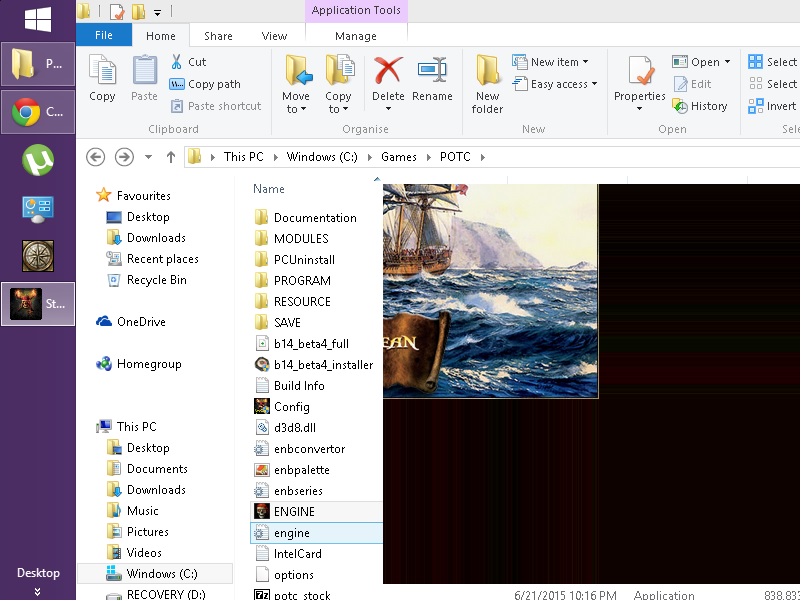Show file History from the ribbon
The width and height of the screenshot is (801, 601).
pos(699,106)
